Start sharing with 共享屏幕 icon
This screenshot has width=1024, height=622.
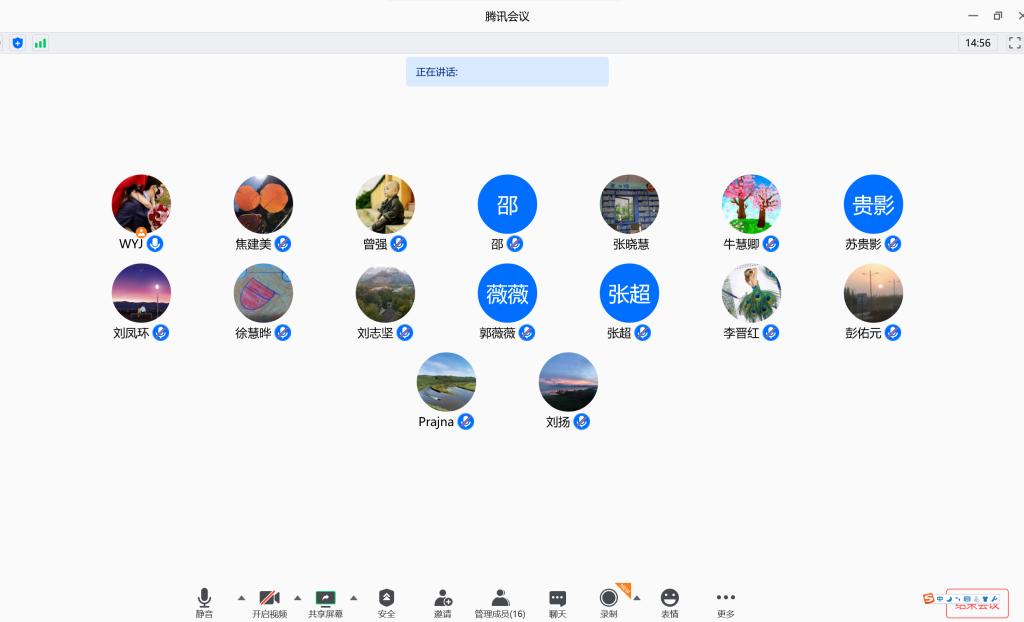[325, 602]
